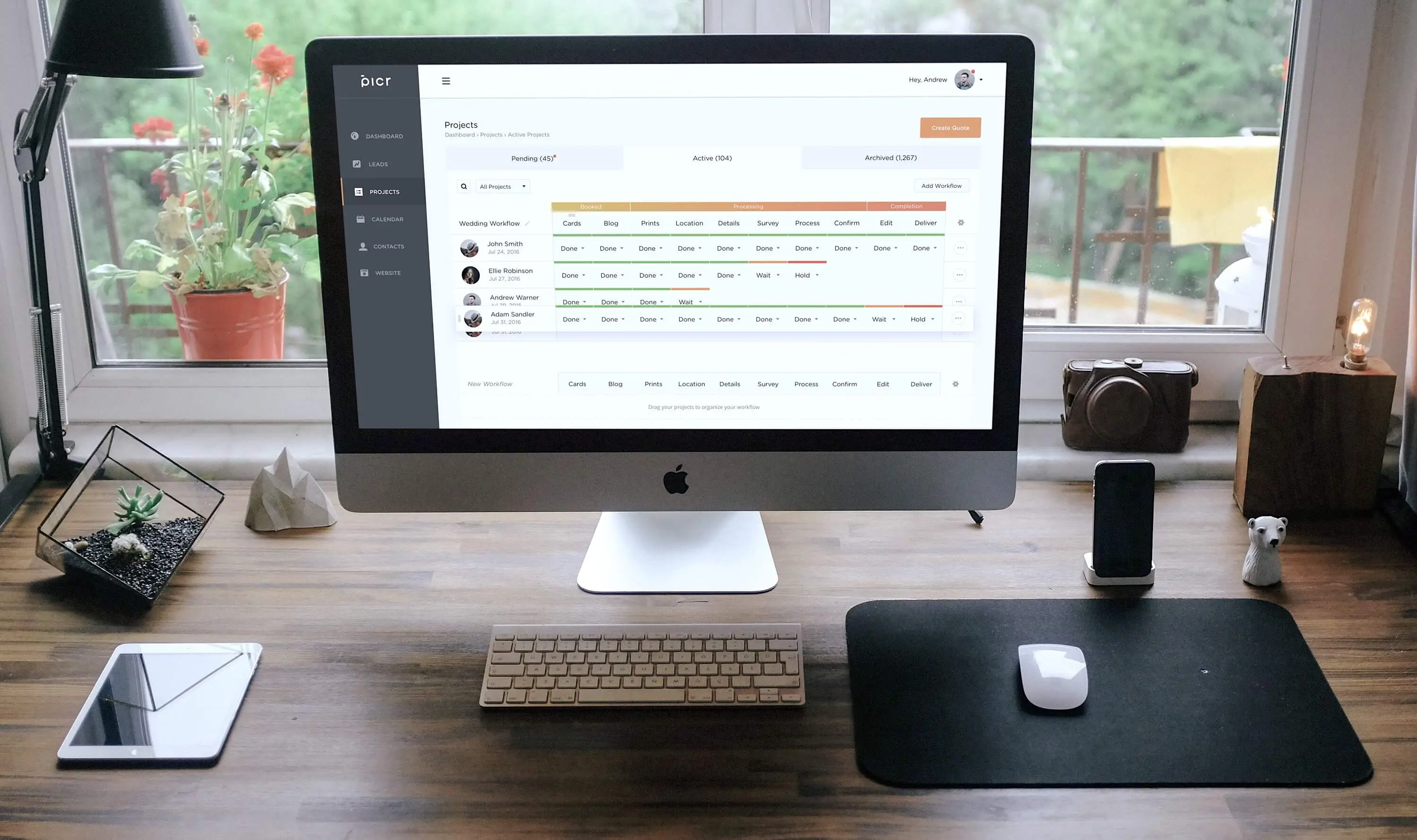Click the Website sidebar icon
Viewport: 1417px width, 840px height.
click(359, 273)
